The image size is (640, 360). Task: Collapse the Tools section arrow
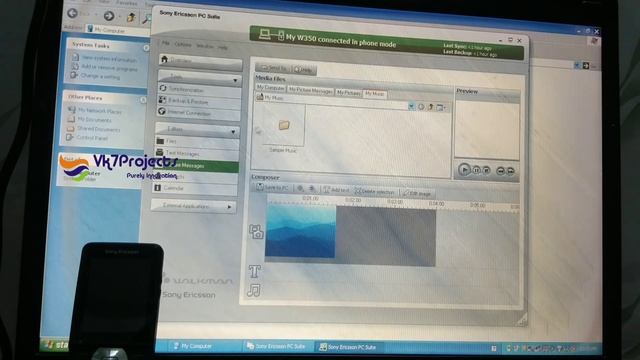click(x=236, y=80)
